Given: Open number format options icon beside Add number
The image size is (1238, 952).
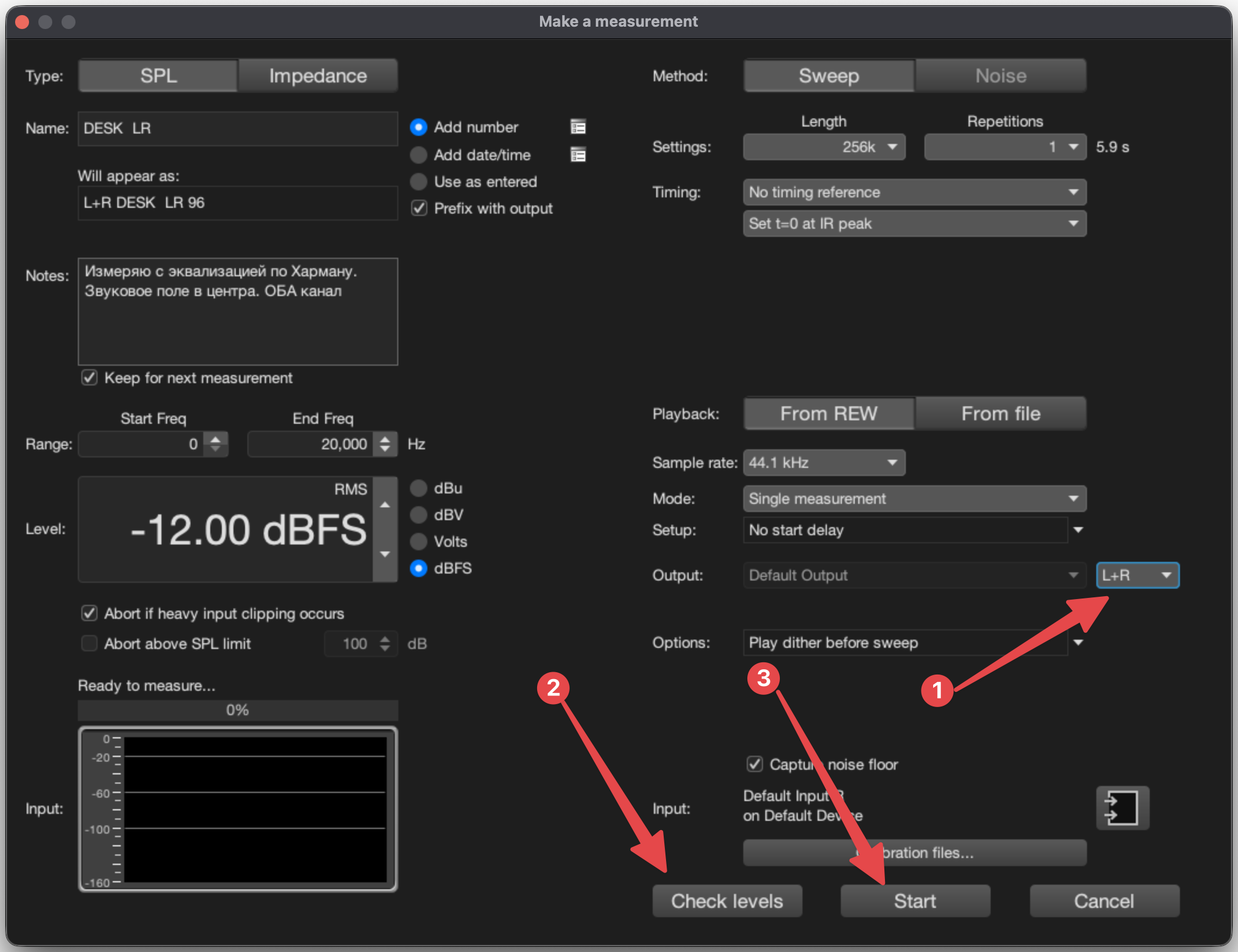Looking at the screenshot, I should coord(578,127).
